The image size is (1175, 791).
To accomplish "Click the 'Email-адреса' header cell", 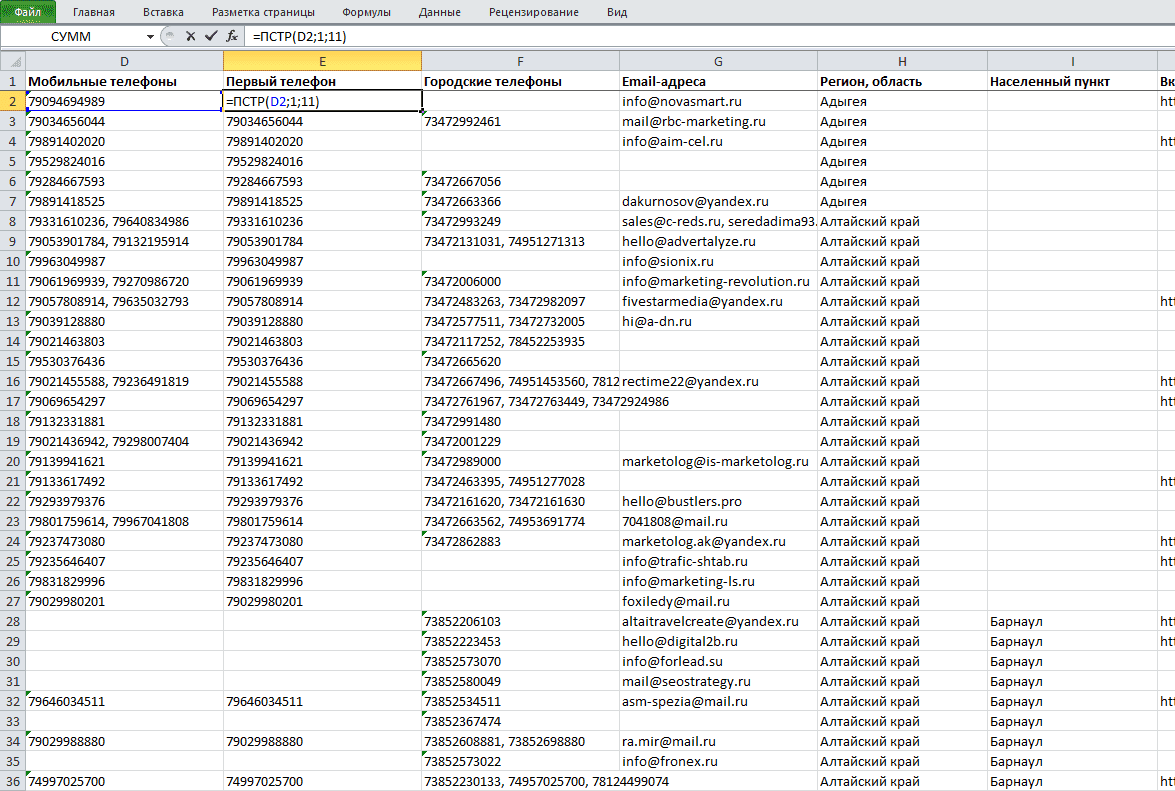I will coord(718,82).
